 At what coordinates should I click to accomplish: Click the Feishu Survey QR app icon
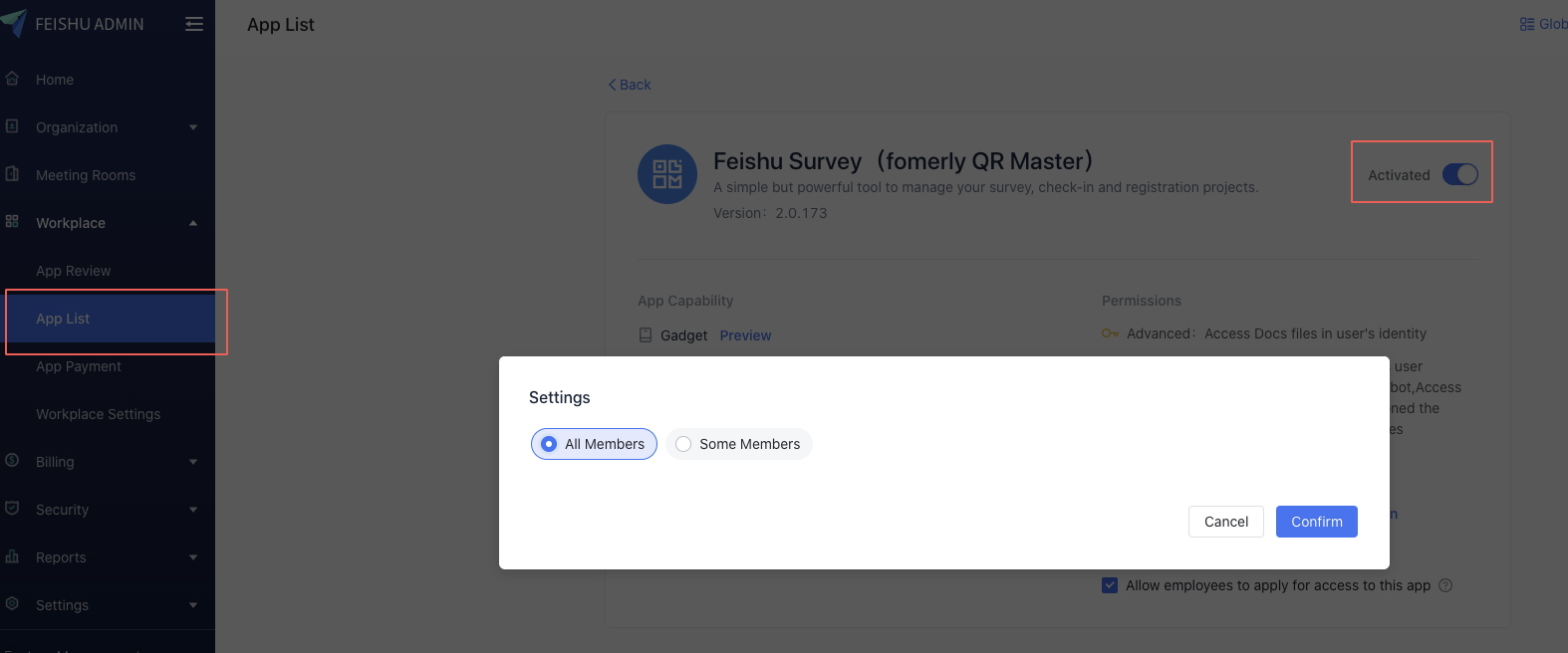667,174
